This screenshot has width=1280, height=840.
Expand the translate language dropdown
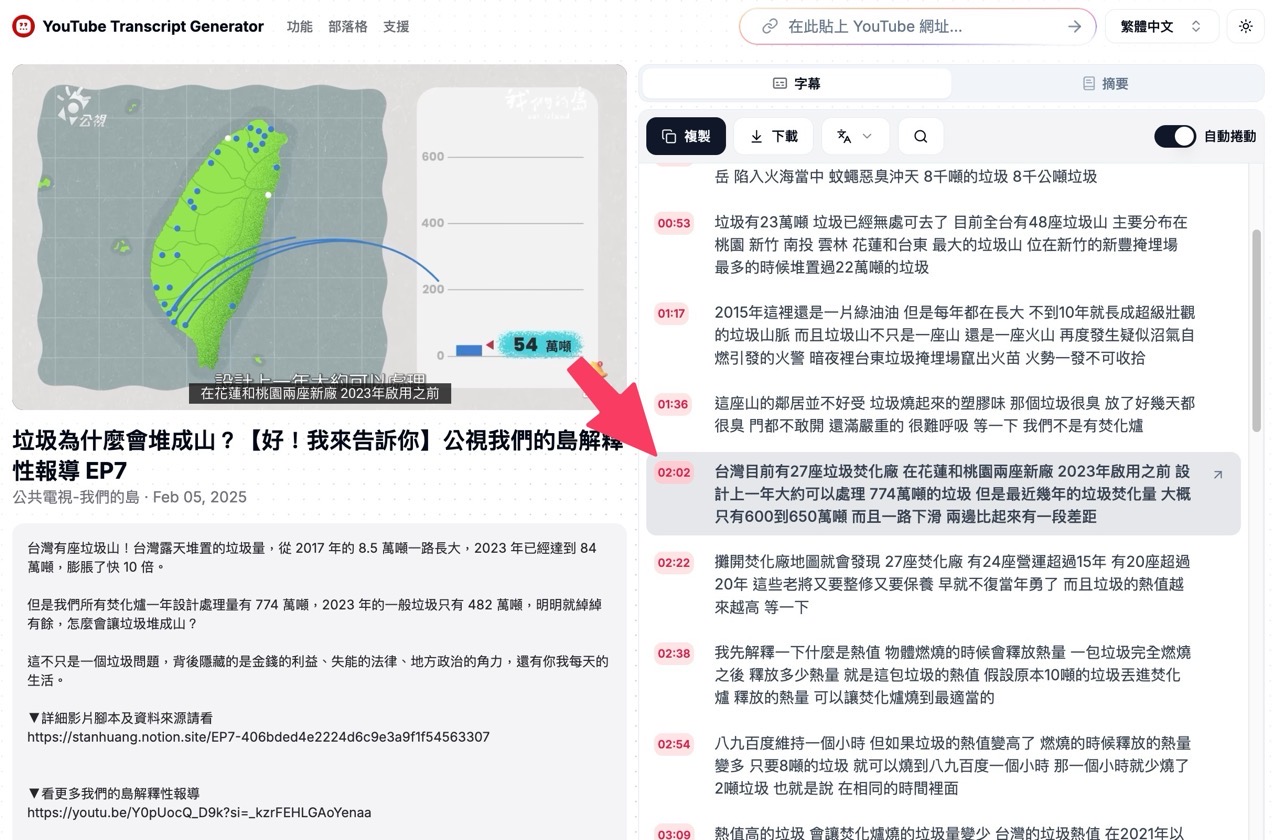(x=855, y=136)
